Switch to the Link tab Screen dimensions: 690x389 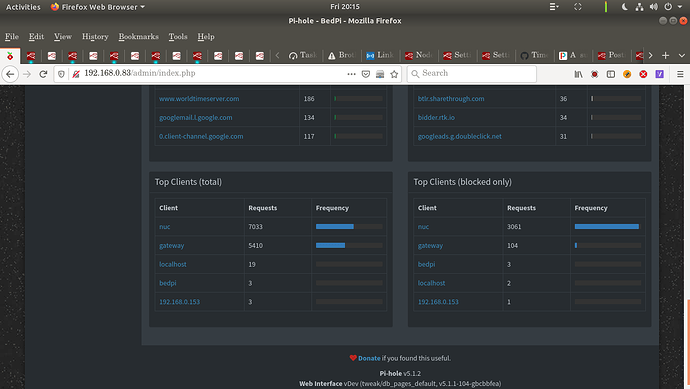380,55
